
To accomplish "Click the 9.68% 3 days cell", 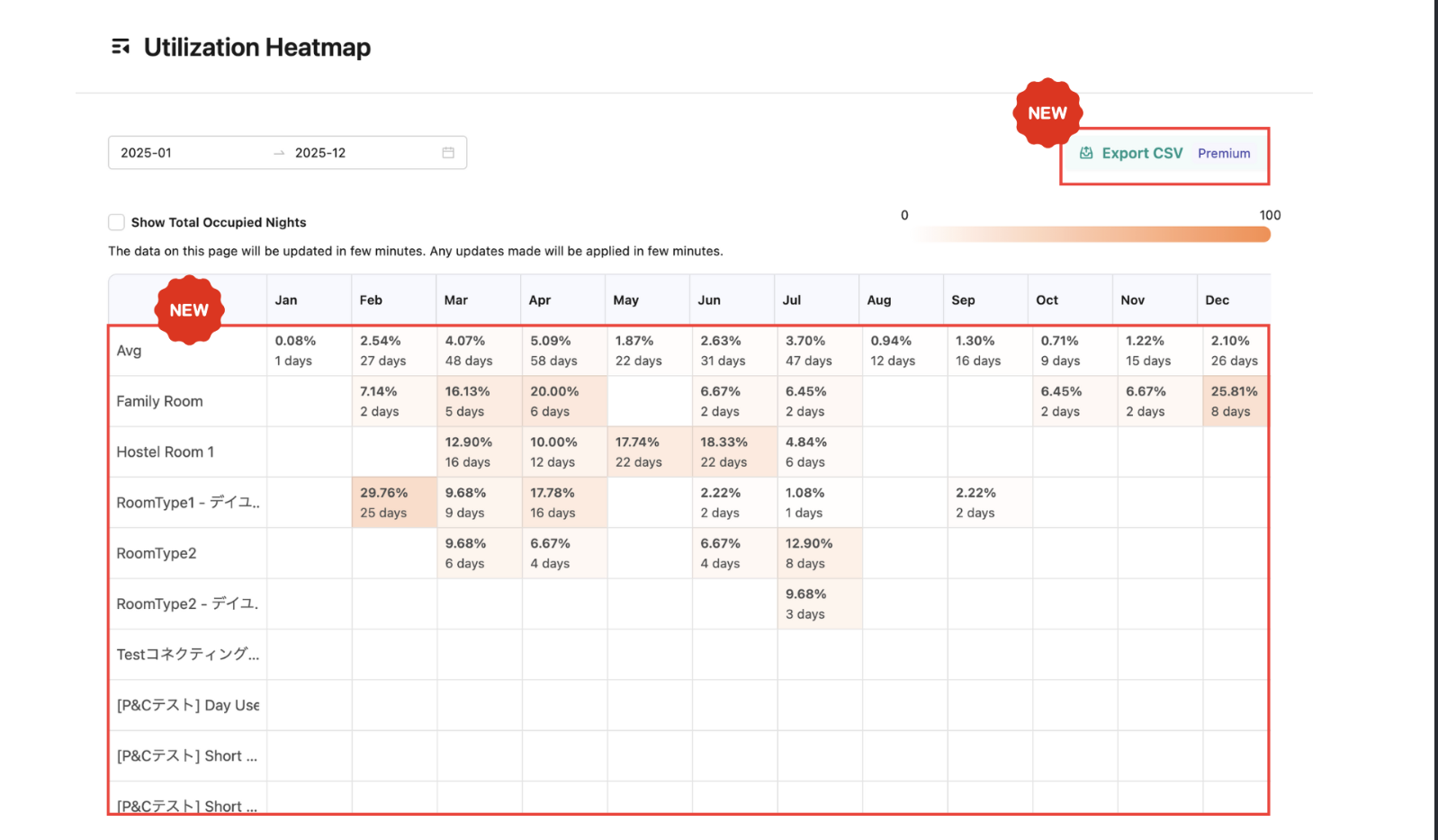I will (x=820, y=603).
